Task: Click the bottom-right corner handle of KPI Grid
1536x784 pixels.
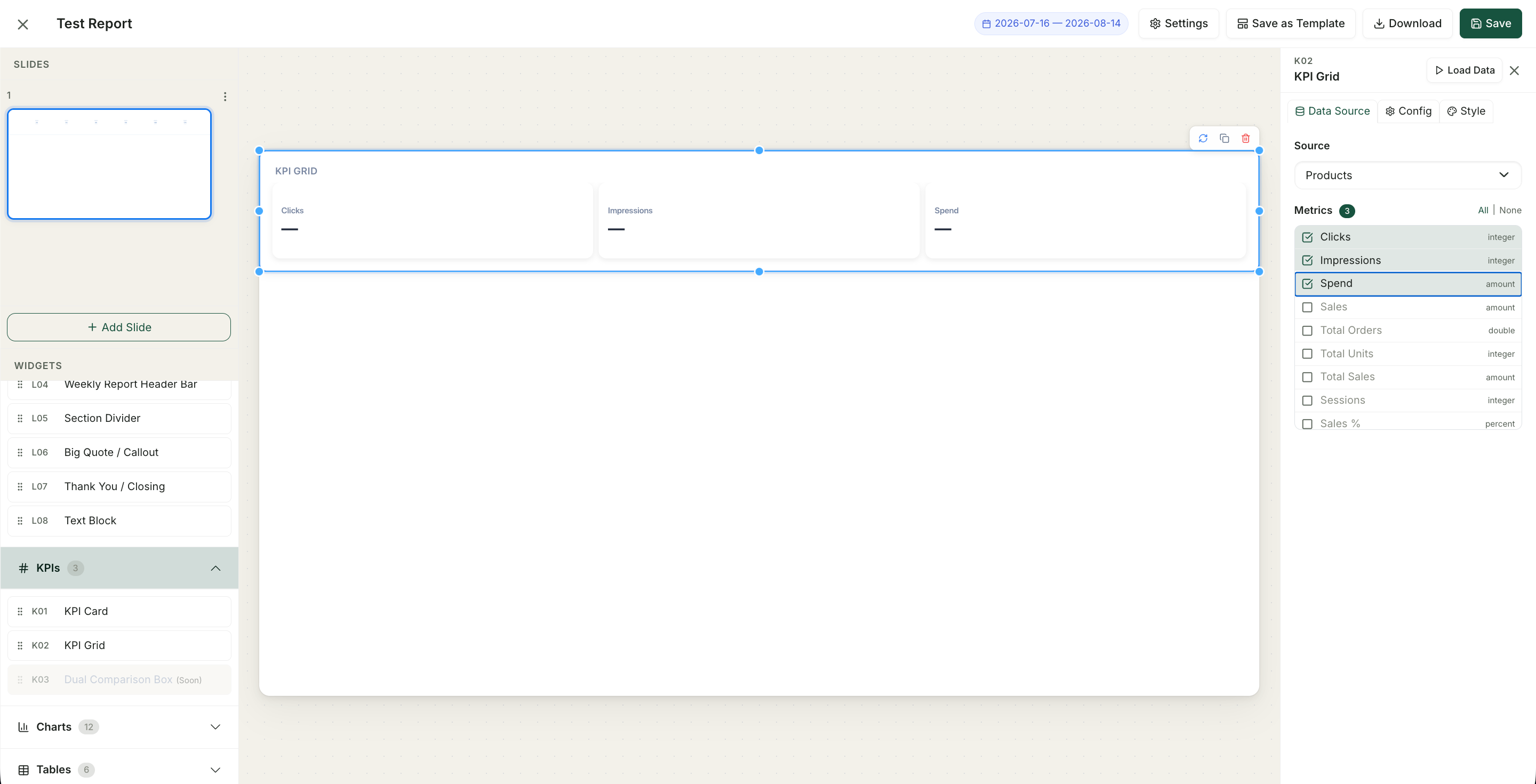Action: coord(1259,272)
